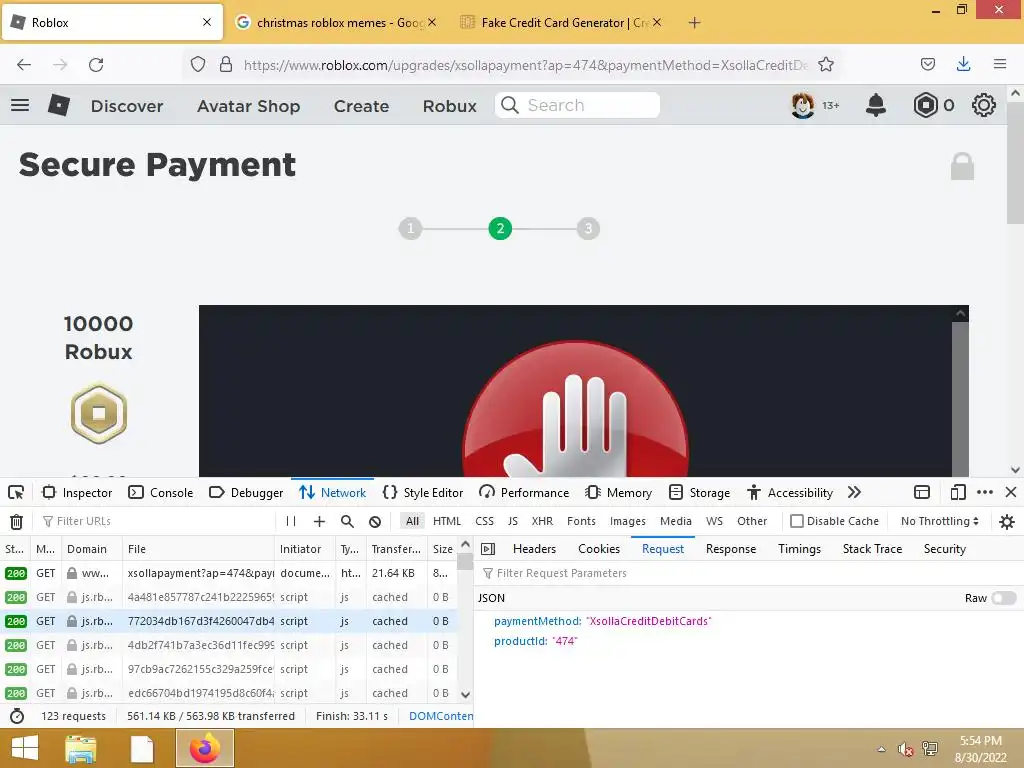The height and width of the screenshot is (768, 1024).
Task: Reload the current page
Action: tap(96, 65)
